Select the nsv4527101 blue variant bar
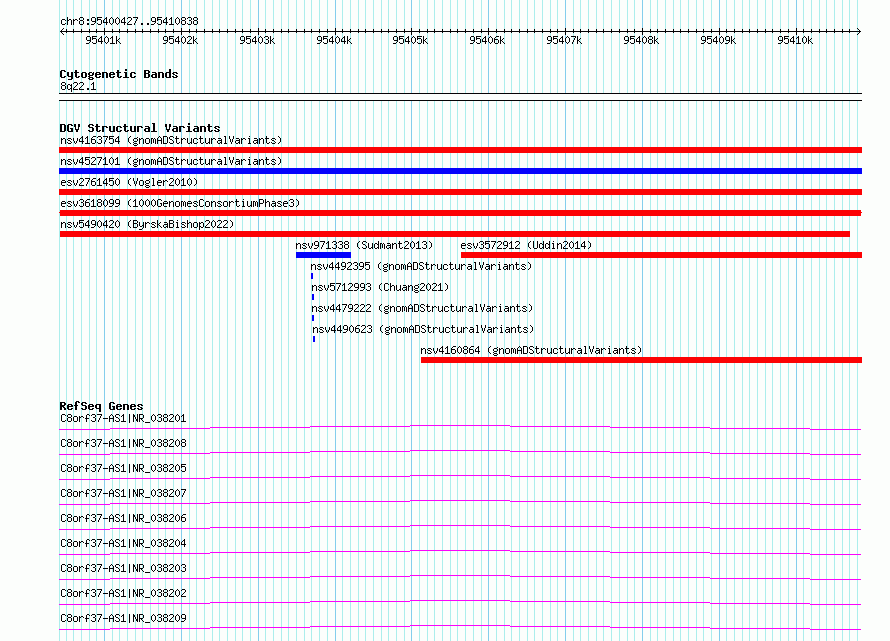 pyautogui.click(x=460, y=171)
